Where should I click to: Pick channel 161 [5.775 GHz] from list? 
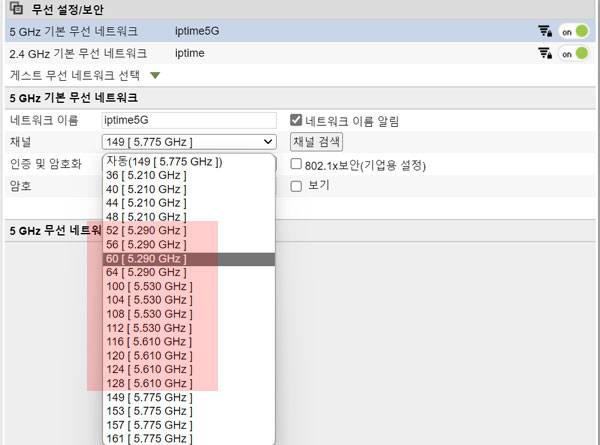click(148, 438)
